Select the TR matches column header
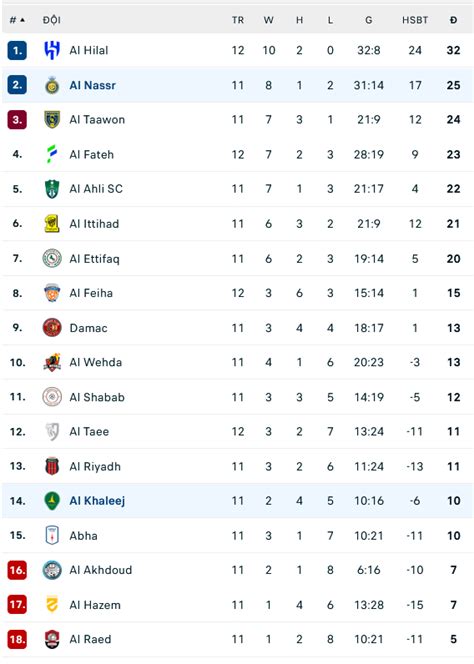The height and width of the screenshot is (664, 474). pos(238,20)
